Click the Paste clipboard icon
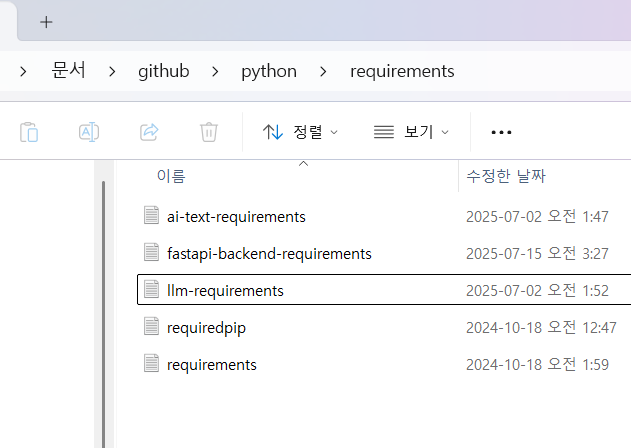 [x=30, y=132]
